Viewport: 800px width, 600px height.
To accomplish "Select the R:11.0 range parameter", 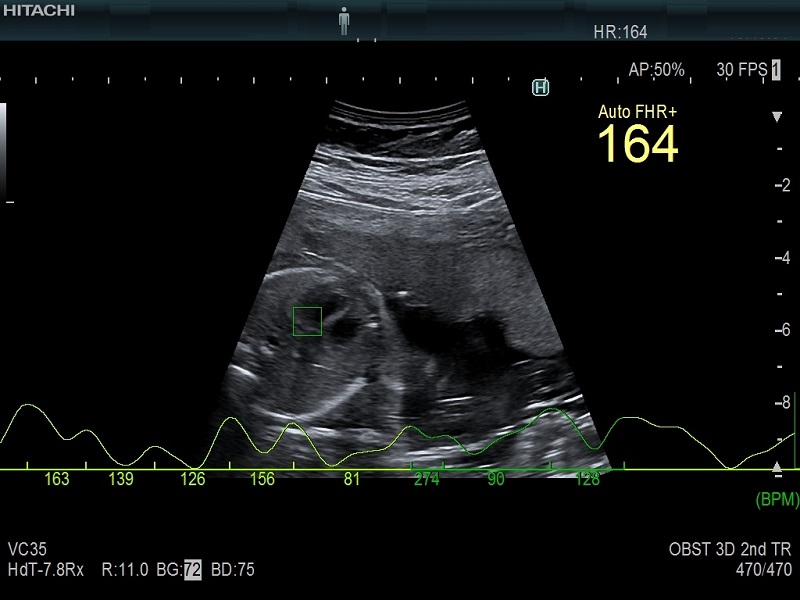I will (124, 570).
